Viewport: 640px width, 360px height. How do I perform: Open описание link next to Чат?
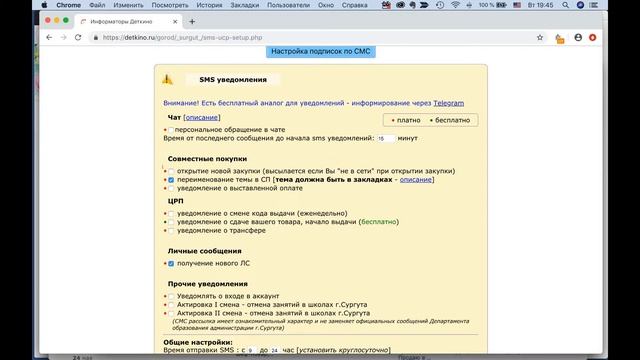(202, 118)
